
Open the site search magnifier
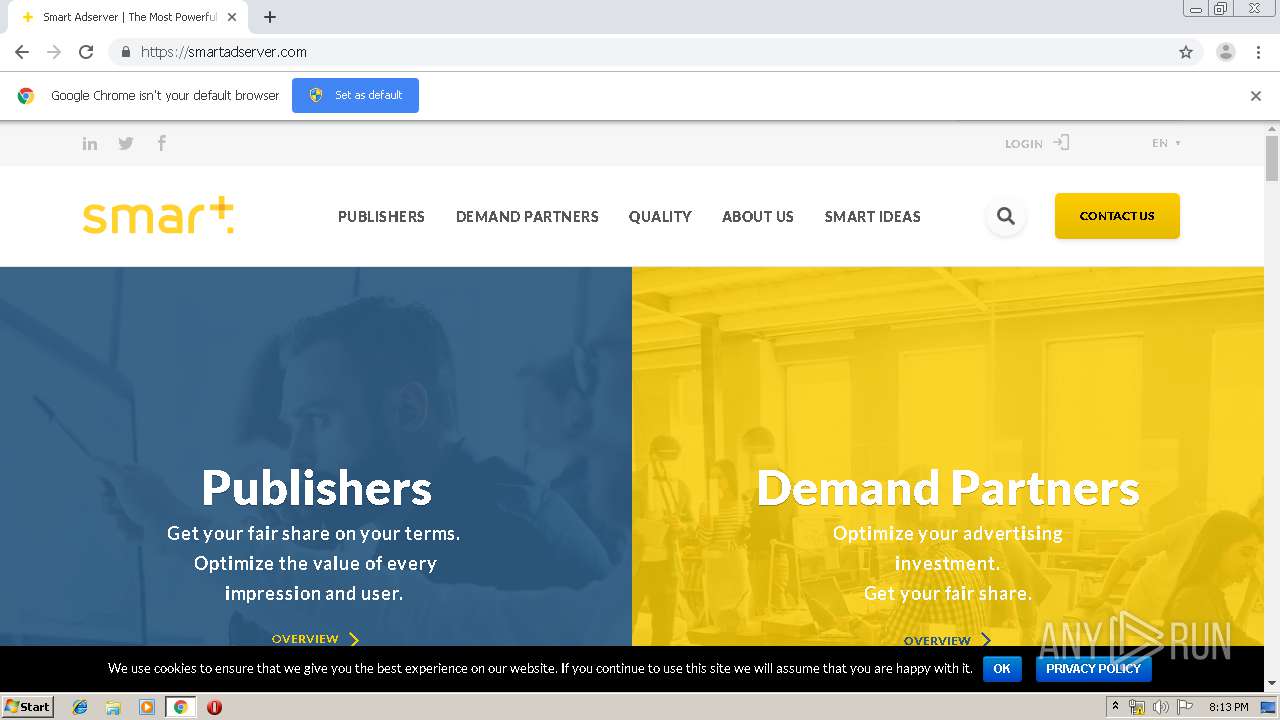point(1006,216)
